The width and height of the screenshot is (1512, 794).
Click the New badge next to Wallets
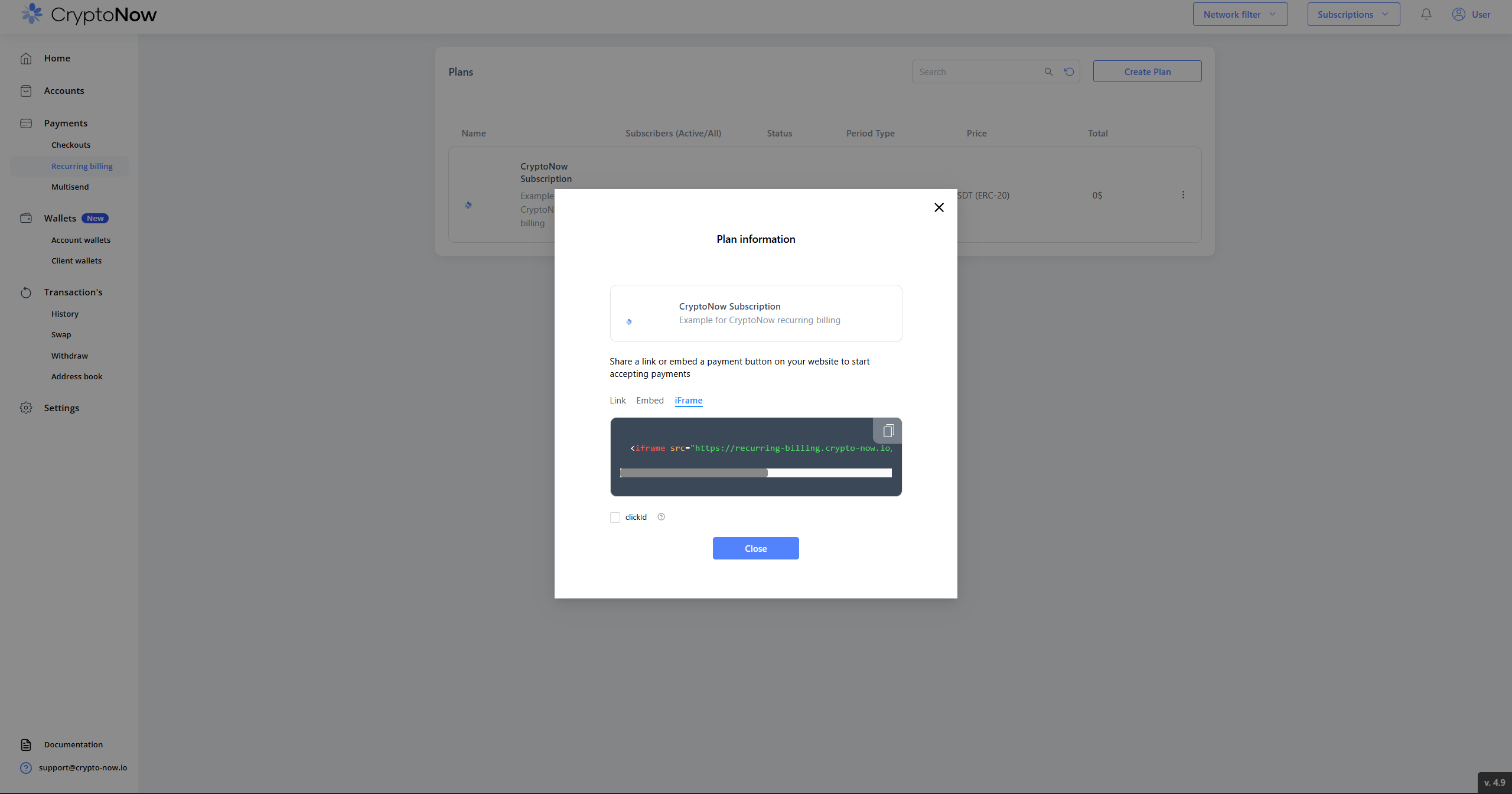[x=95, y=219]
